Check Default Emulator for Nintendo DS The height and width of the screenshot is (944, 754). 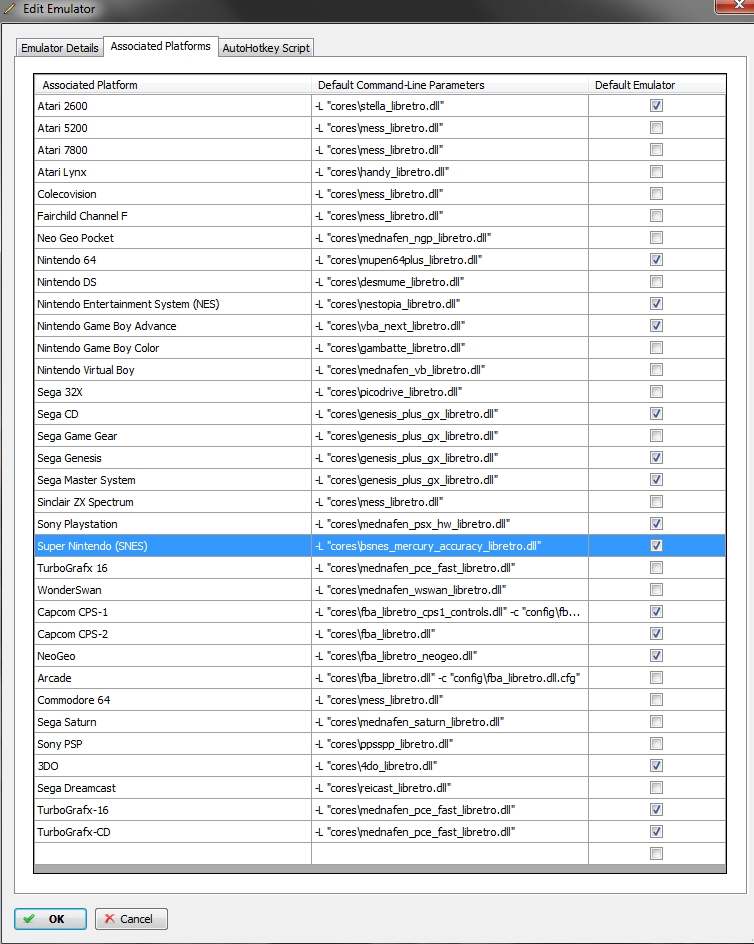coord(656,282)
